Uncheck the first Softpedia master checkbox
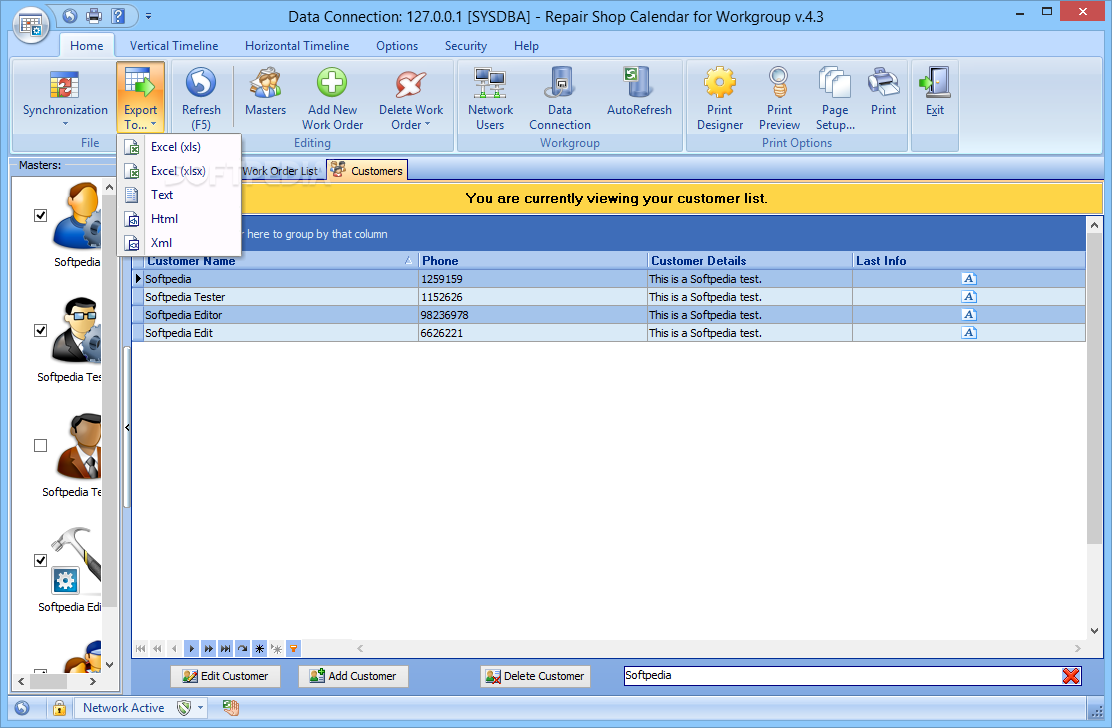Image resolution: width=1112 pixels, height=728 pixels. [x=40, y=215]
